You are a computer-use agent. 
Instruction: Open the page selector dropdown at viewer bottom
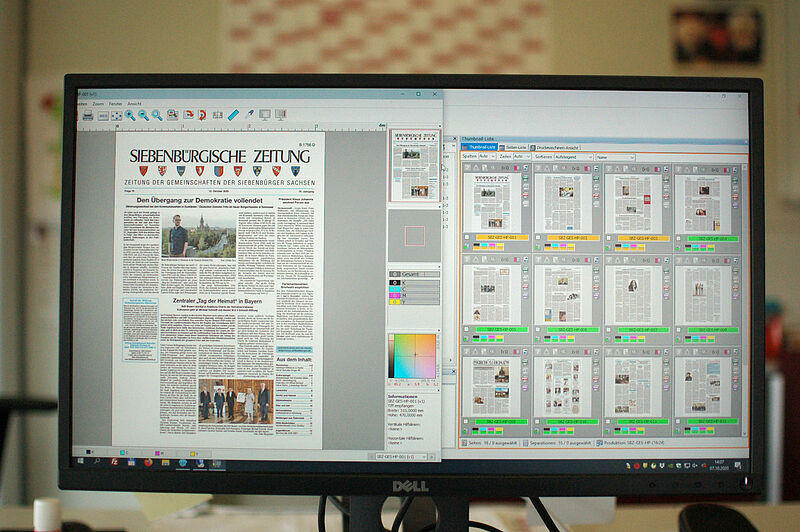(x=401, y=457)
